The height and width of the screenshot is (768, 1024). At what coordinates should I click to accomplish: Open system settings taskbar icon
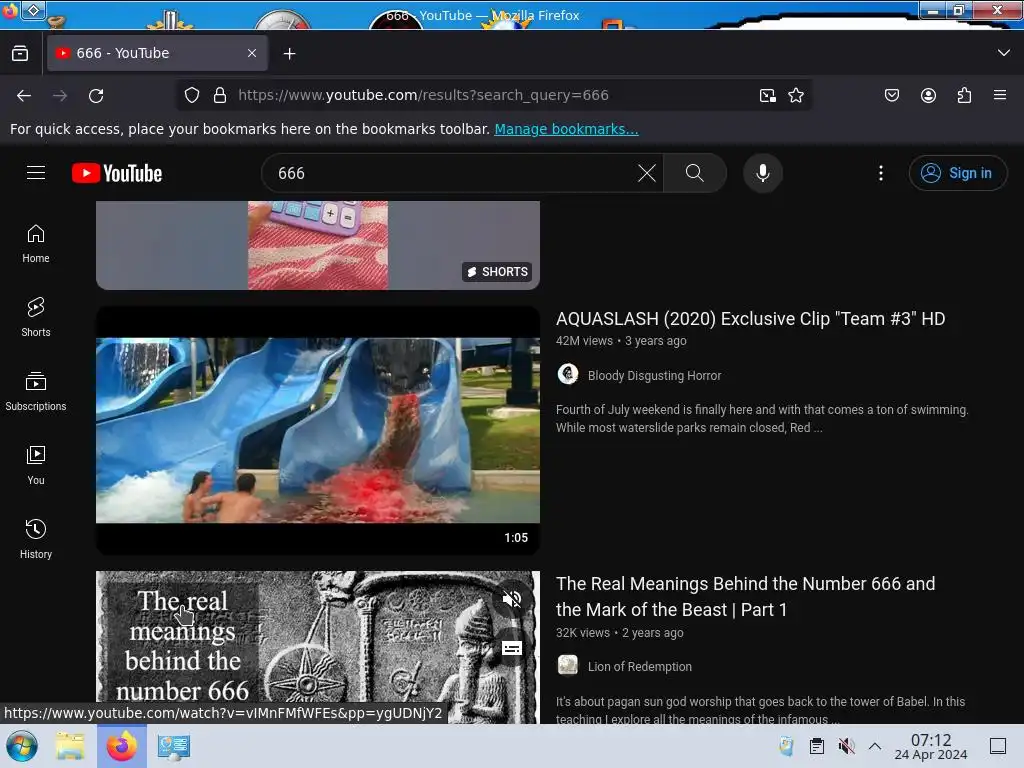click(174, 746)
